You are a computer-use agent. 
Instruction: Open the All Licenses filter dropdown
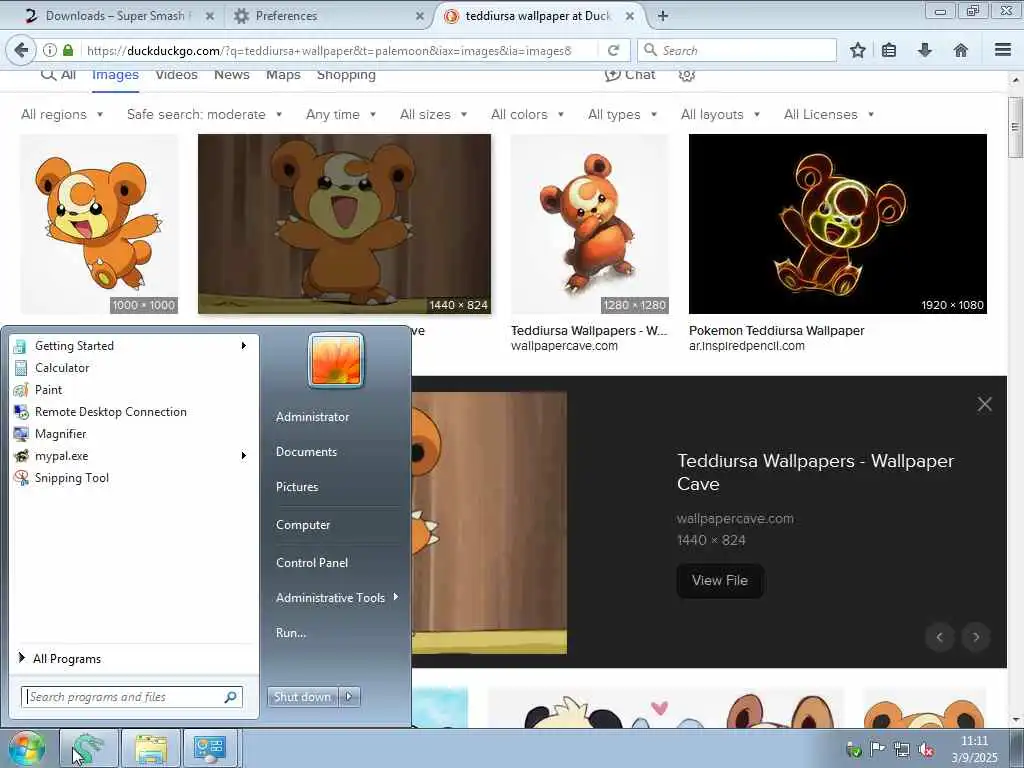(829, 114)
